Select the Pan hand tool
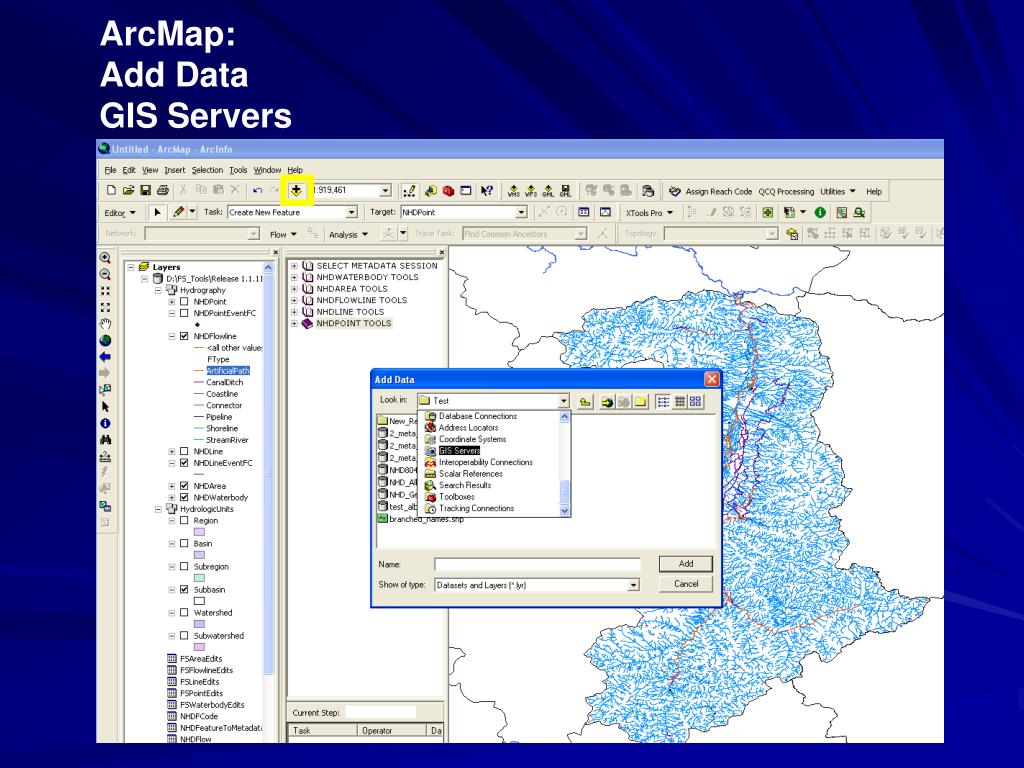Image resolution: width=1024 pixels, height=768 pixels. (x=105, y=324)
